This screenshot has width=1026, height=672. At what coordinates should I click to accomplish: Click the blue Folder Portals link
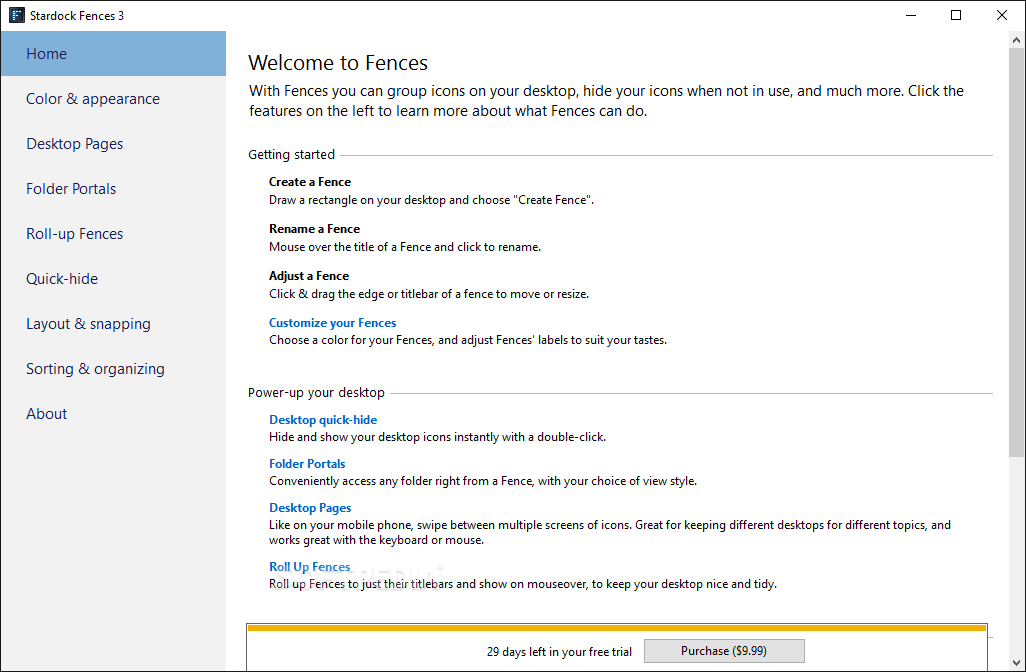(307, 463)
